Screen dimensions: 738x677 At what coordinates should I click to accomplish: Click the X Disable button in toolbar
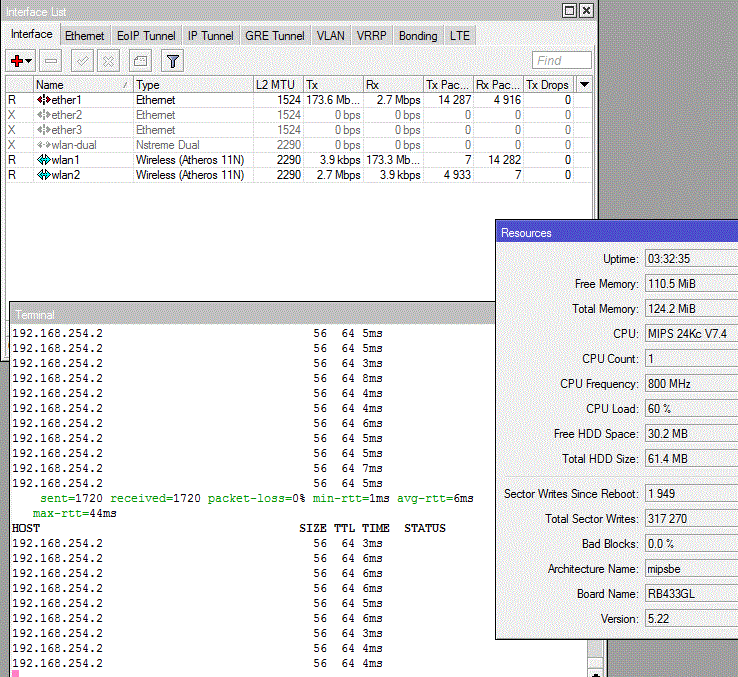point(108,61)
